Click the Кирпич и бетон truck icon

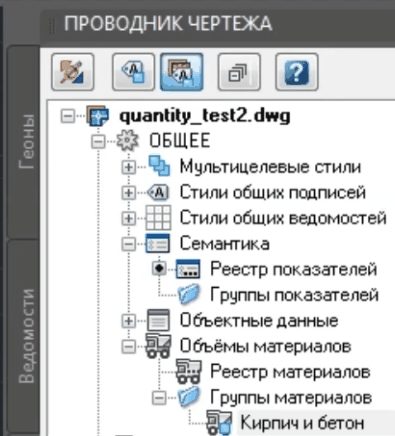click(219, 423)
